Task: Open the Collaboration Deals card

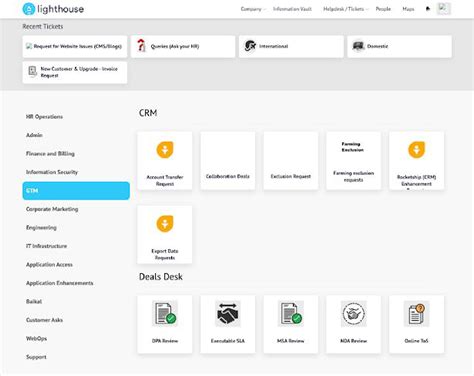Action: (x=228, y=161)
